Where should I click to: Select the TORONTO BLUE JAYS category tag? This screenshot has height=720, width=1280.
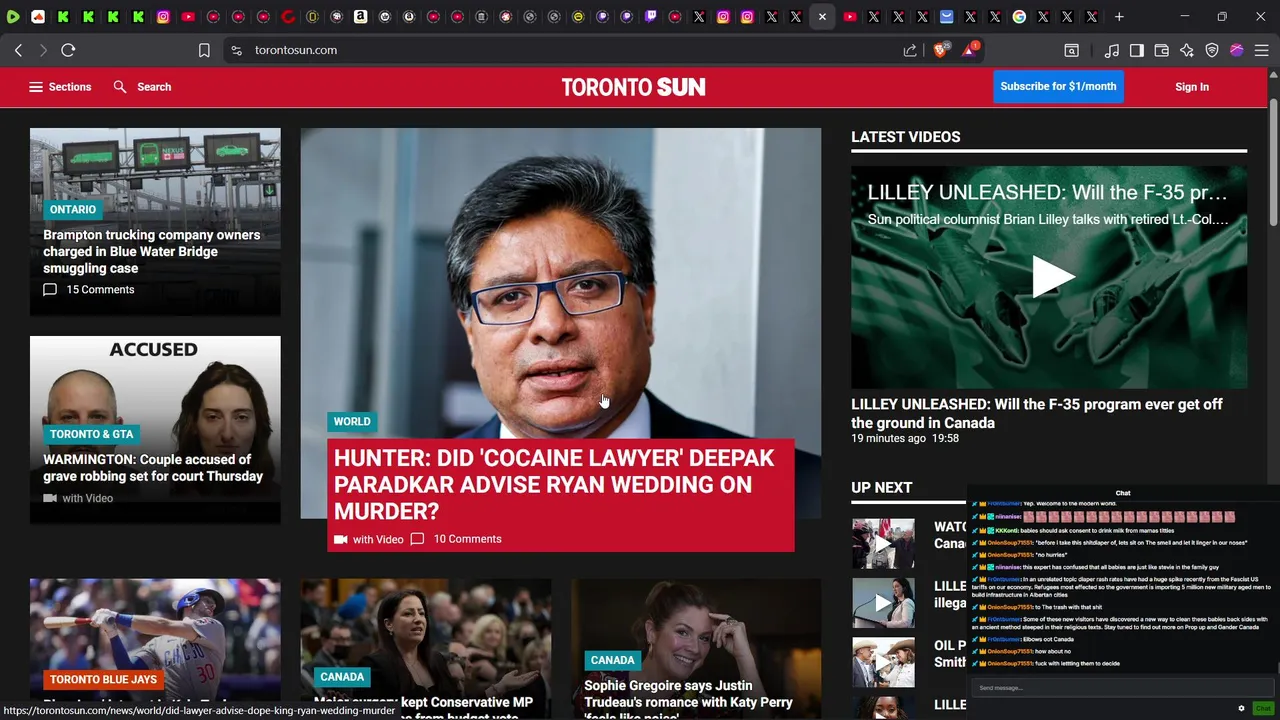coord(104,680)
